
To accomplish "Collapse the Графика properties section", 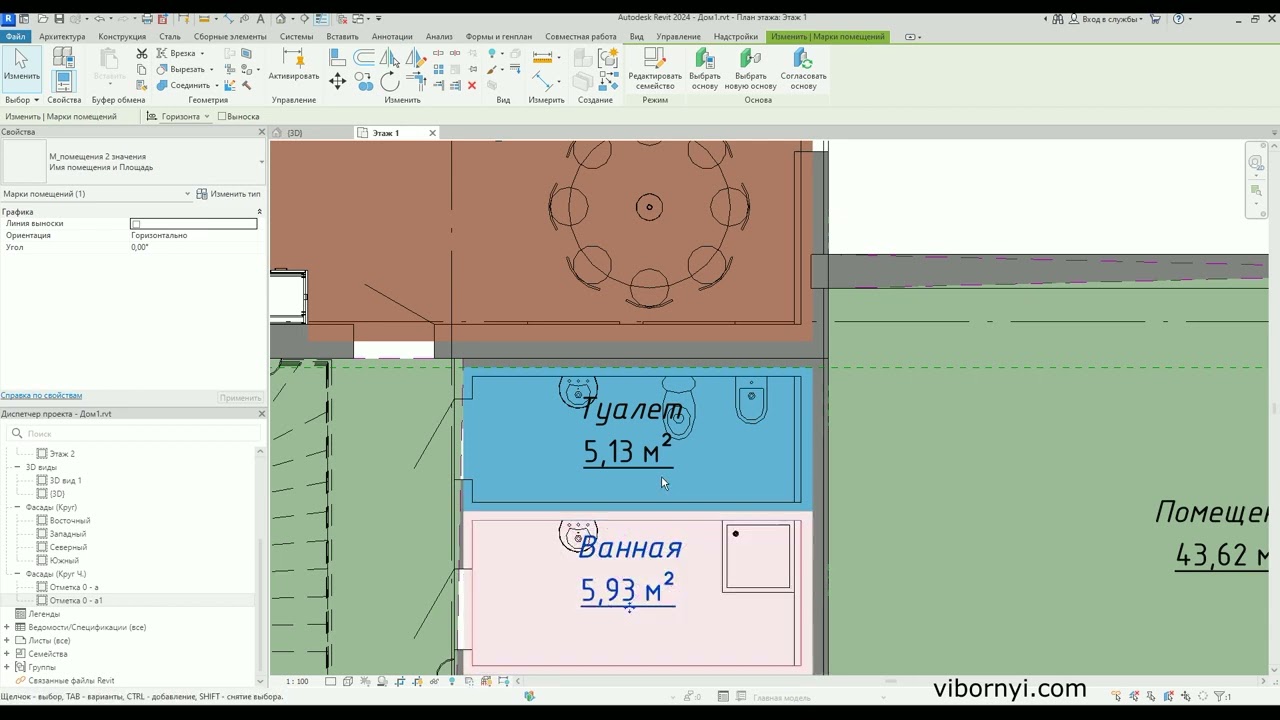I will click(259, 212).
